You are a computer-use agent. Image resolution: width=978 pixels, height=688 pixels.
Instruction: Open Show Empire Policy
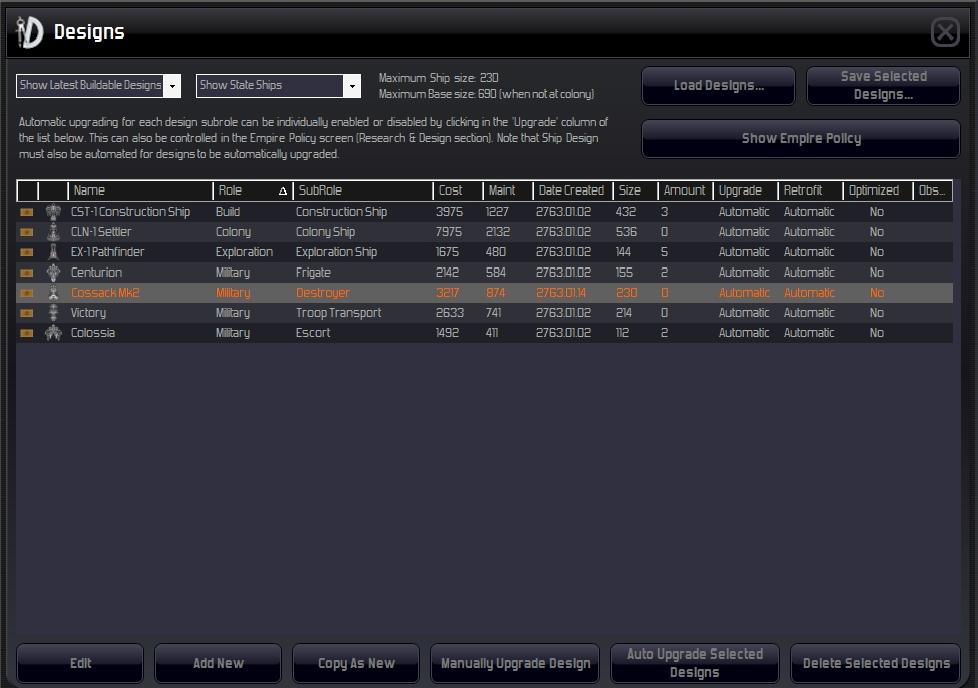click(801, 138)
